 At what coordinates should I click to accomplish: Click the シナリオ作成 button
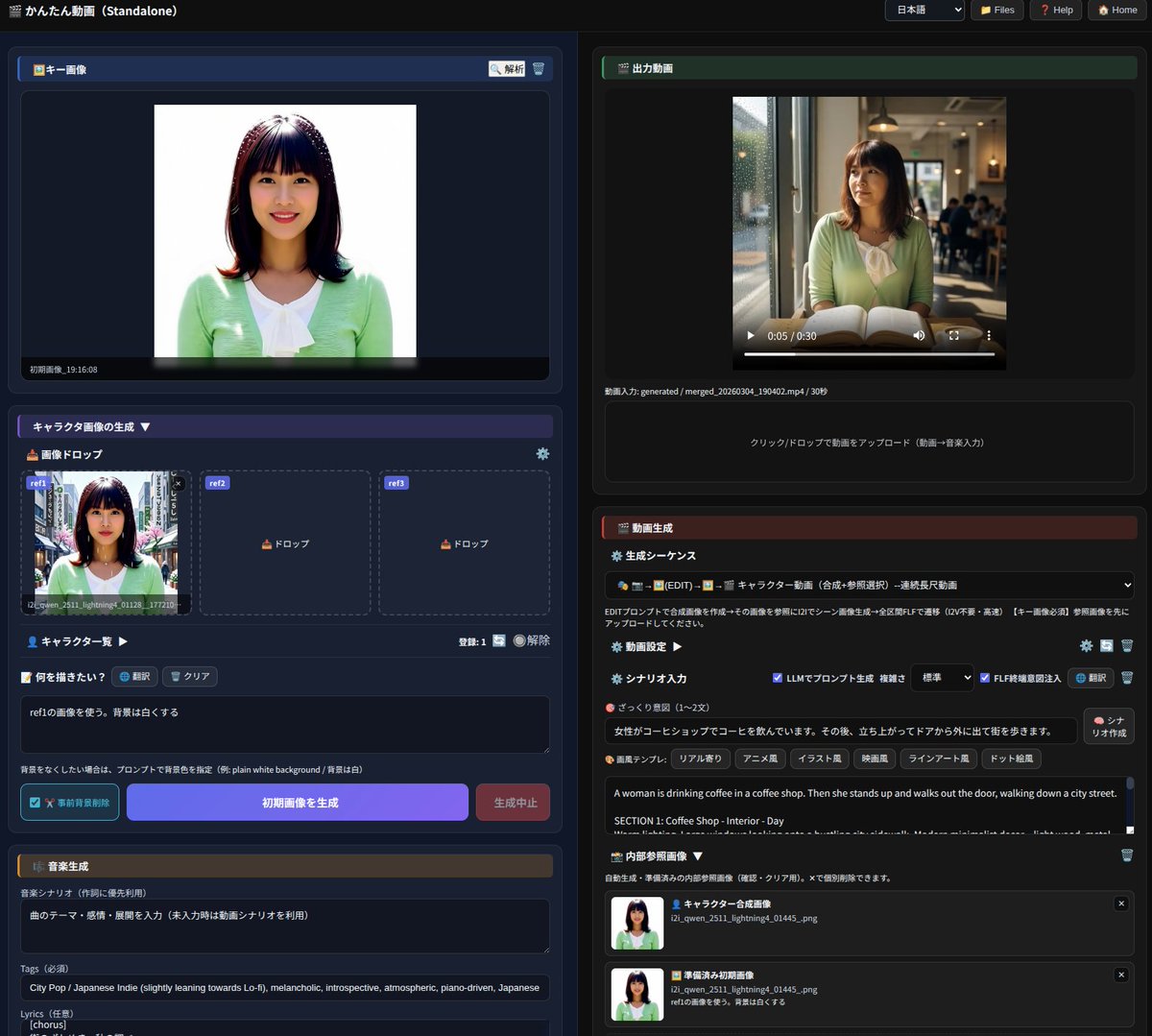tap(1109, 727)
